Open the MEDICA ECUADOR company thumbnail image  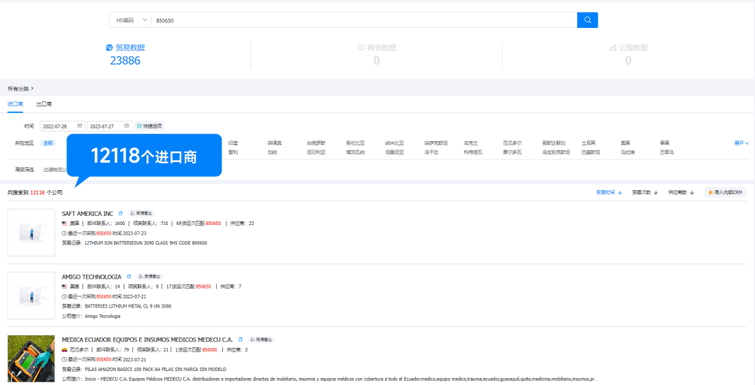pyautogui.click(x=31, y=359)
